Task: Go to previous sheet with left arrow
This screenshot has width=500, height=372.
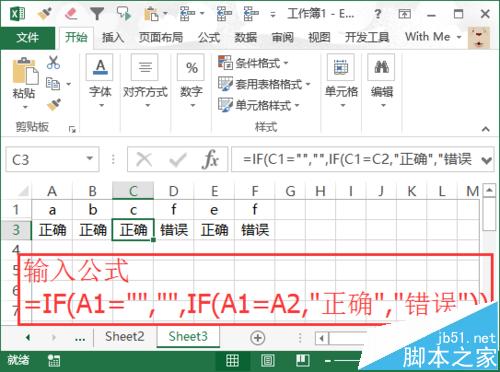Action: pos(28,338)
